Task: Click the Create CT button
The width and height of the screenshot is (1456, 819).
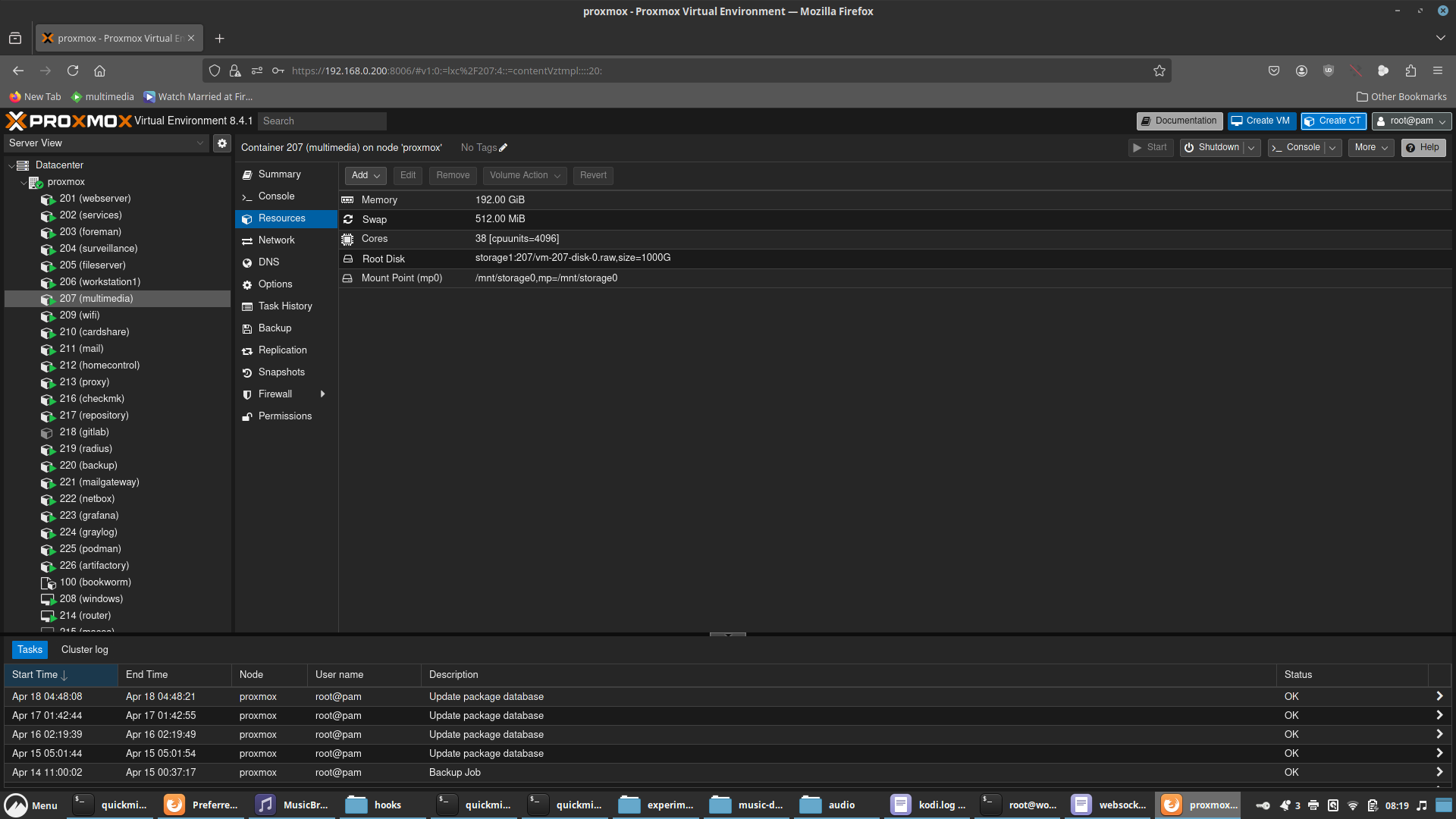Action: pyautogui.click(x=1333, y=121)
